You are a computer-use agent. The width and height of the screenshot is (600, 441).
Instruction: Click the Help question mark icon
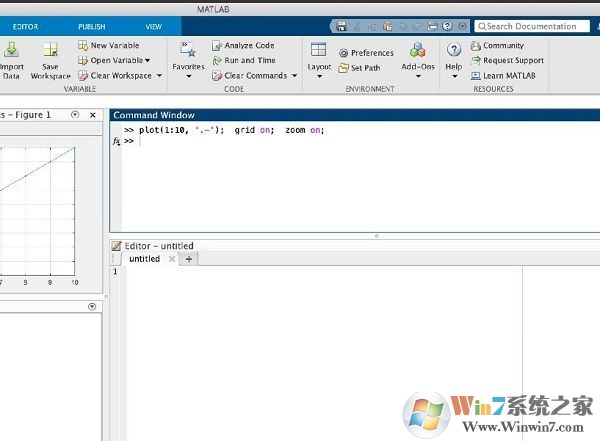point(454,50)
